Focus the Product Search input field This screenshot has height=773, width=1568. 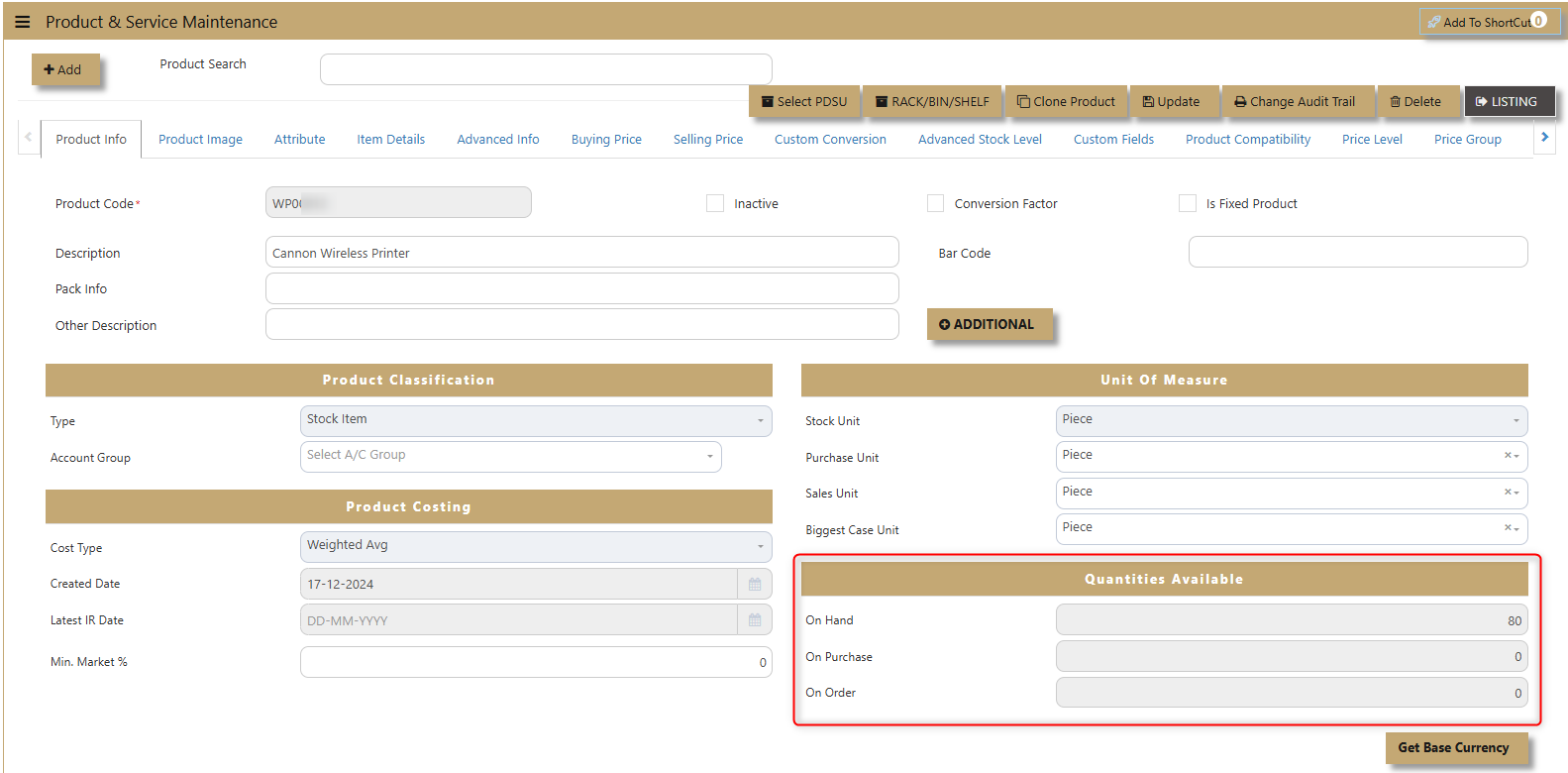click(x=546, y=69)
